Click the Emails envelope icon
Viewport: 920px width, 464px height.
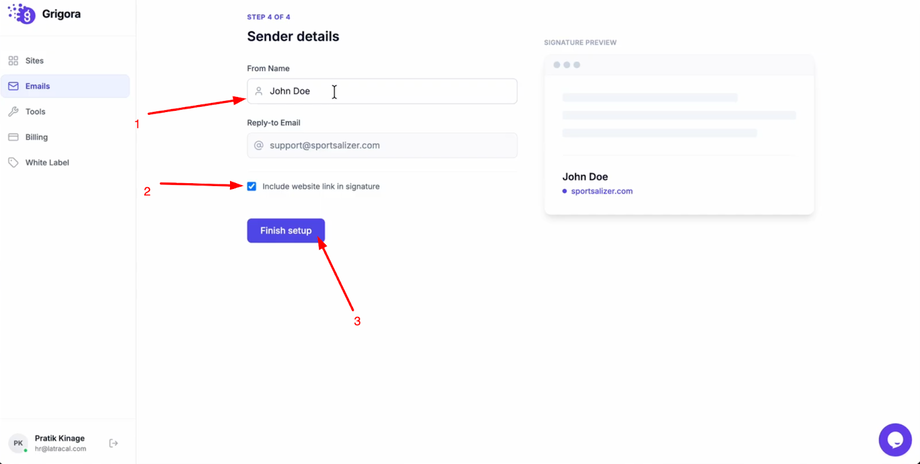tap(13, 86)
